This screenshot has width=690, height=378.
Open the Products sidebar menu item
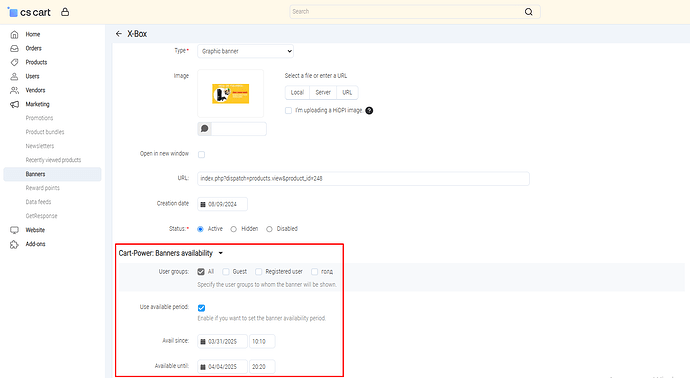(36, 62)
